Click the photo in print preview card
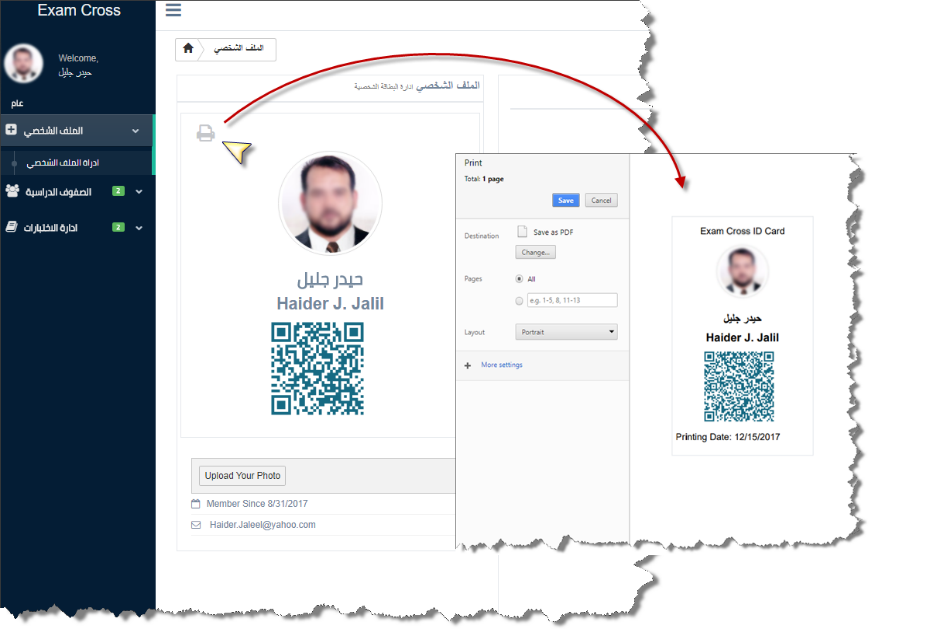The width and height of the screenshot is (930, 629). tap(742, 272)
